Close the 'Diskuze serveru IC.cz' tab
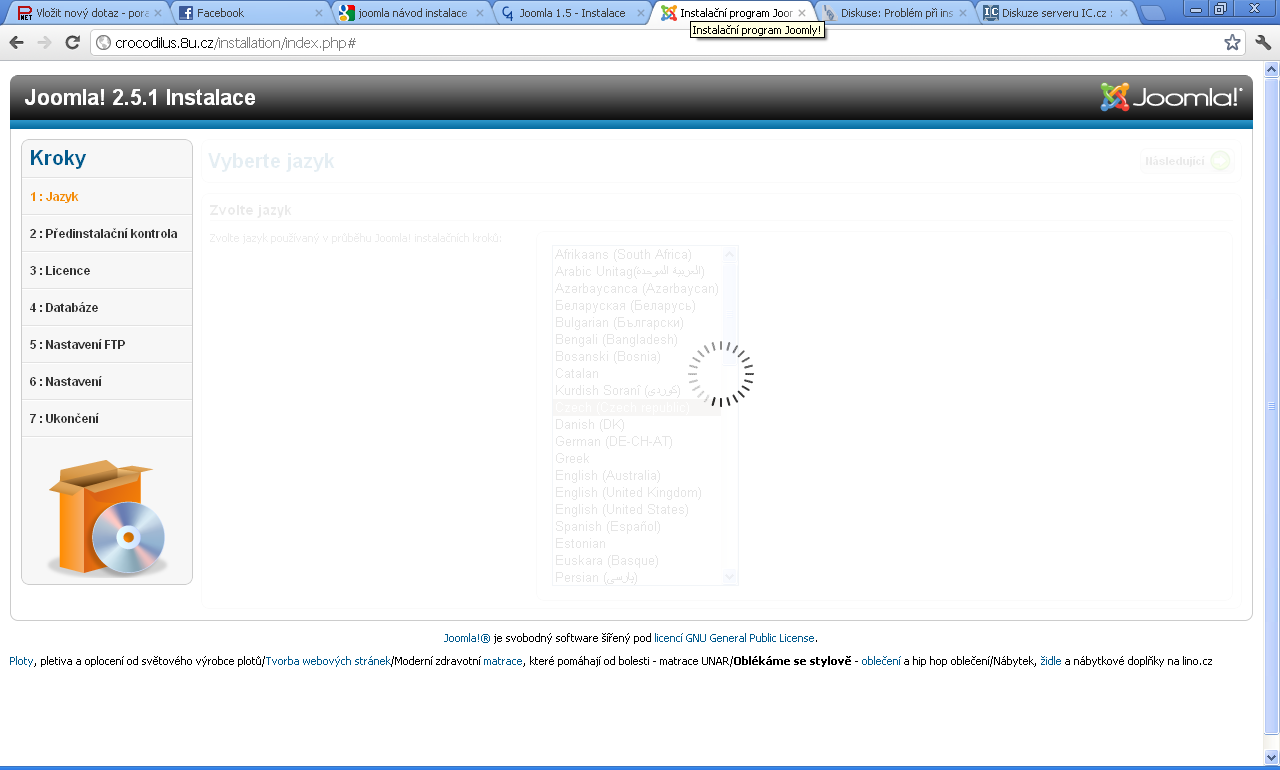 1124,13
